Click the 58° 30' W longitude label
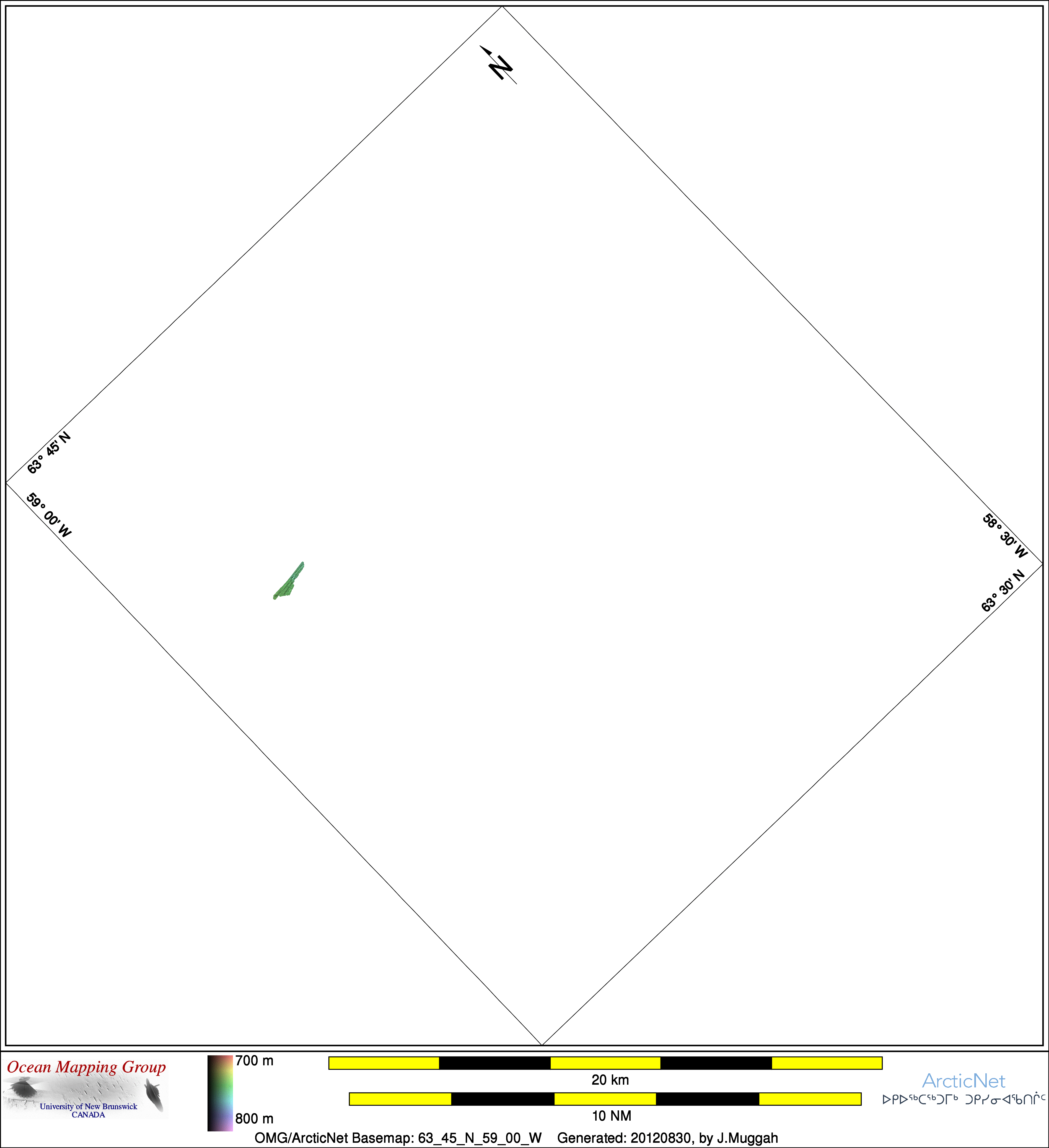Image resolution: width=1049 pixels, height=1148 pixels. pos(1005,536)
